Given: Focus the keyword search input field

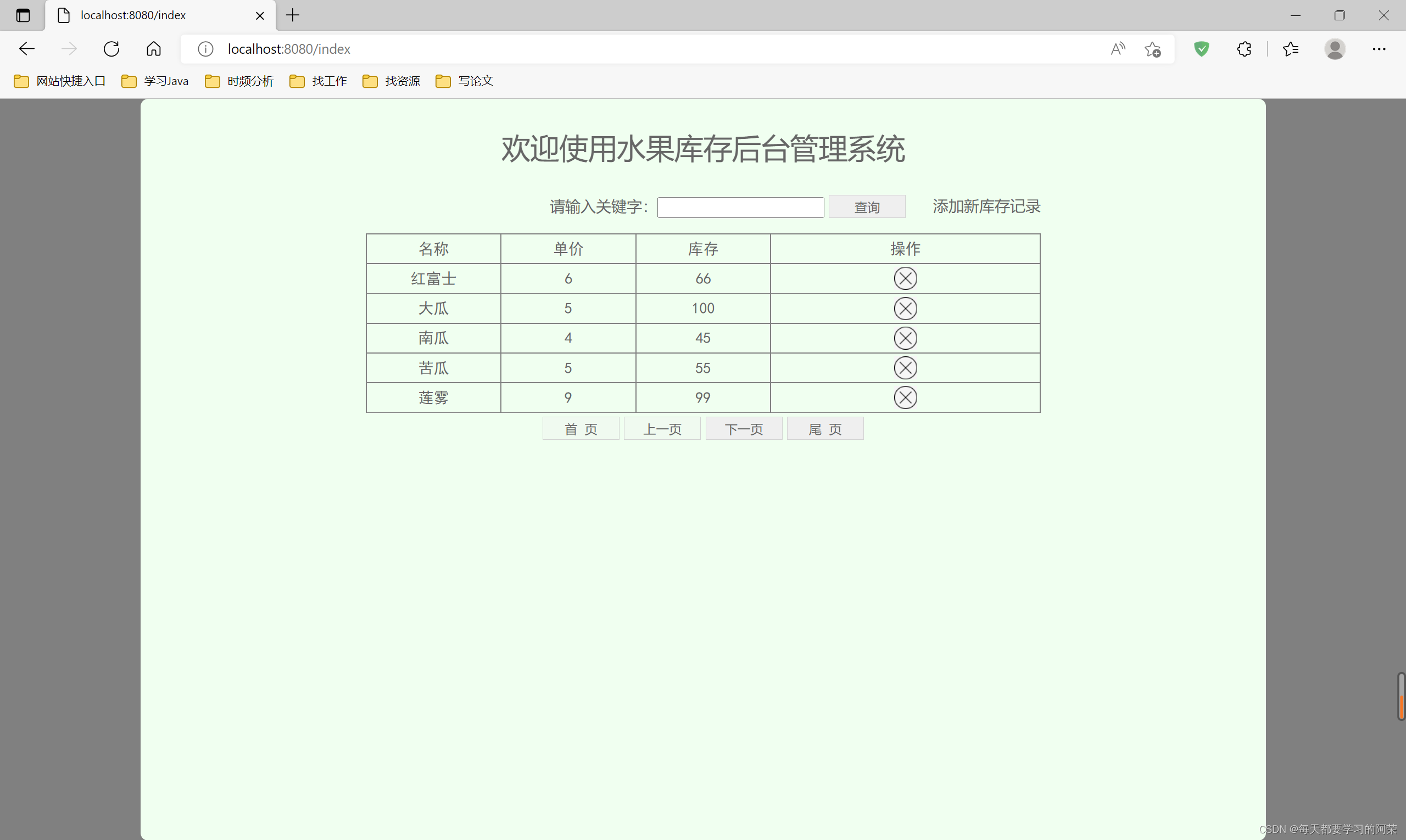Looking at the screenshot, I should click(x=740, y=207).
